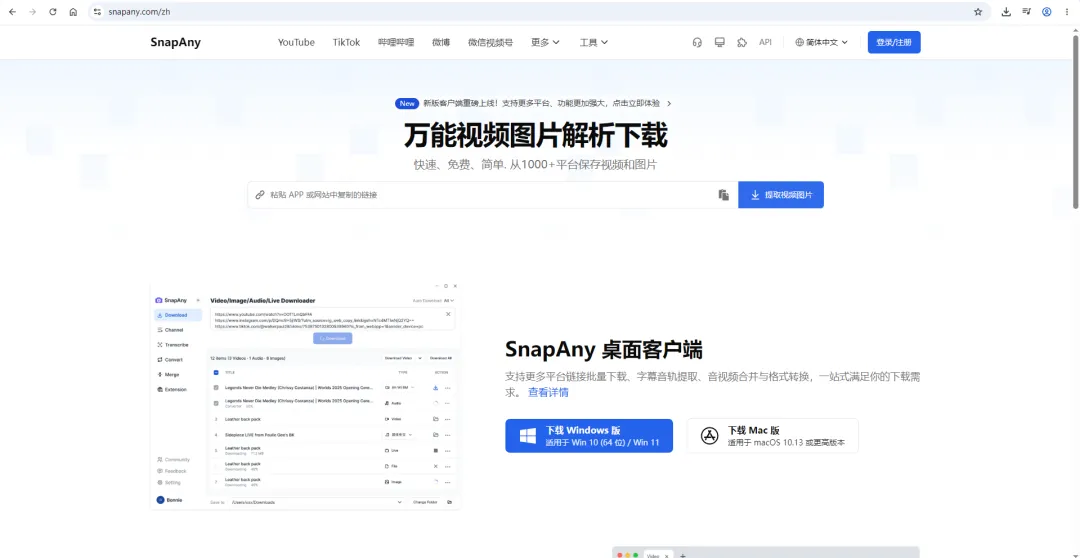Click the clipboard paste icon

click(x=723, y=195)
